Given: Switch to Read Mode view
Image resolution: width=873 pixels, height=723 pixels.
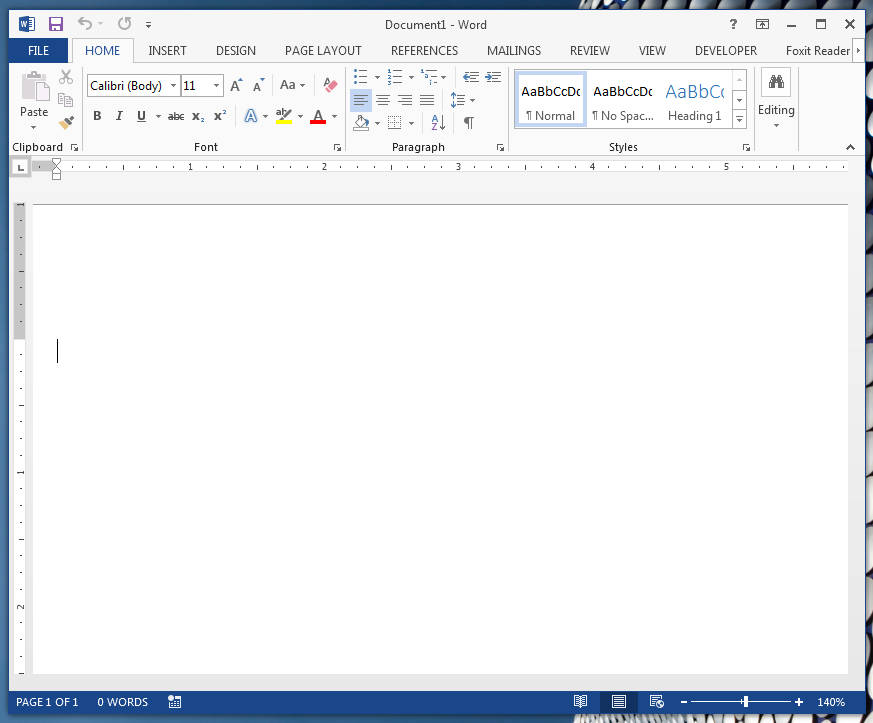Looking at the screenshot, I should coord(581,702).
